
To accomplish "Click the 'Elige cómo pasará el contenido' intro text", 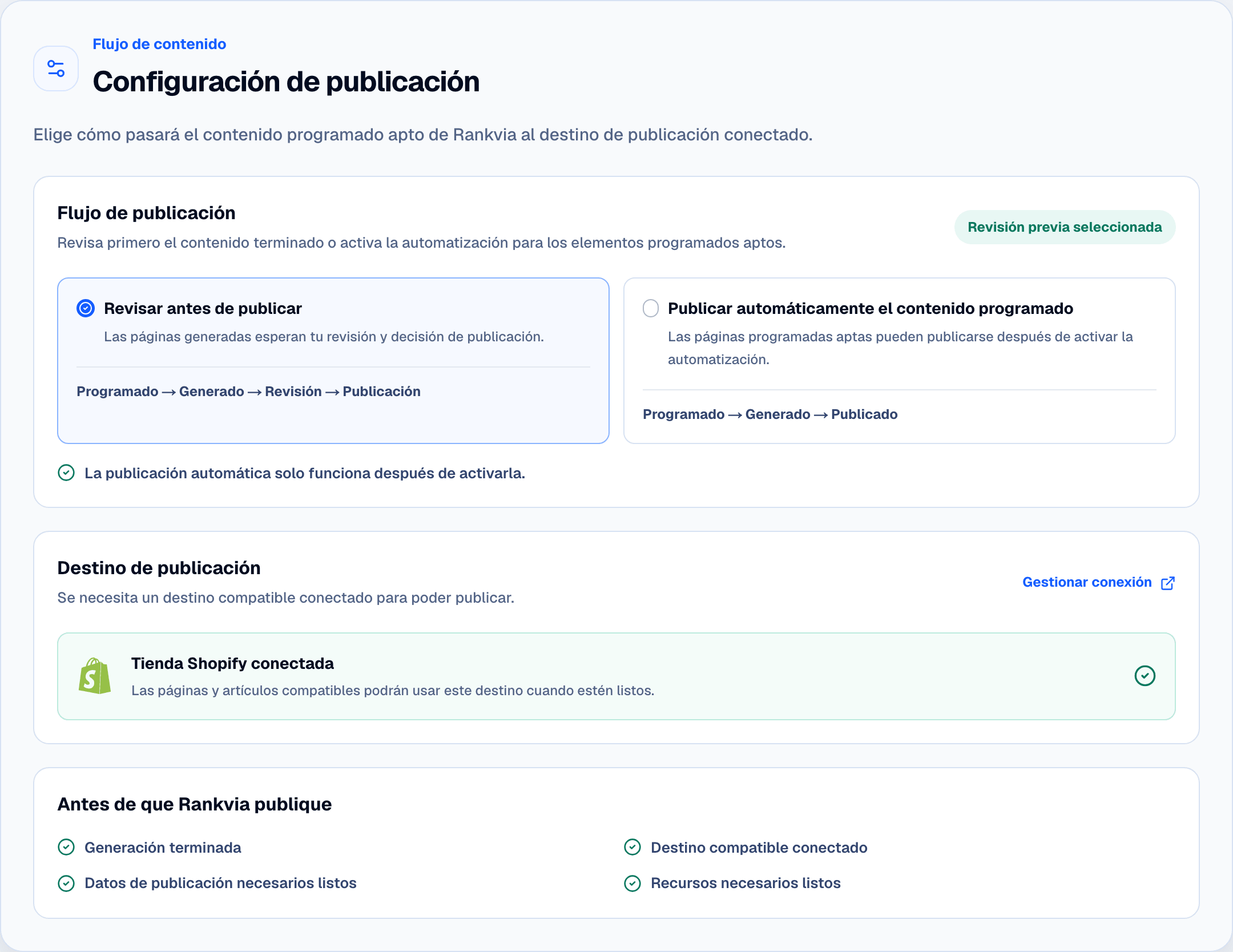I will tap(422, 135).
